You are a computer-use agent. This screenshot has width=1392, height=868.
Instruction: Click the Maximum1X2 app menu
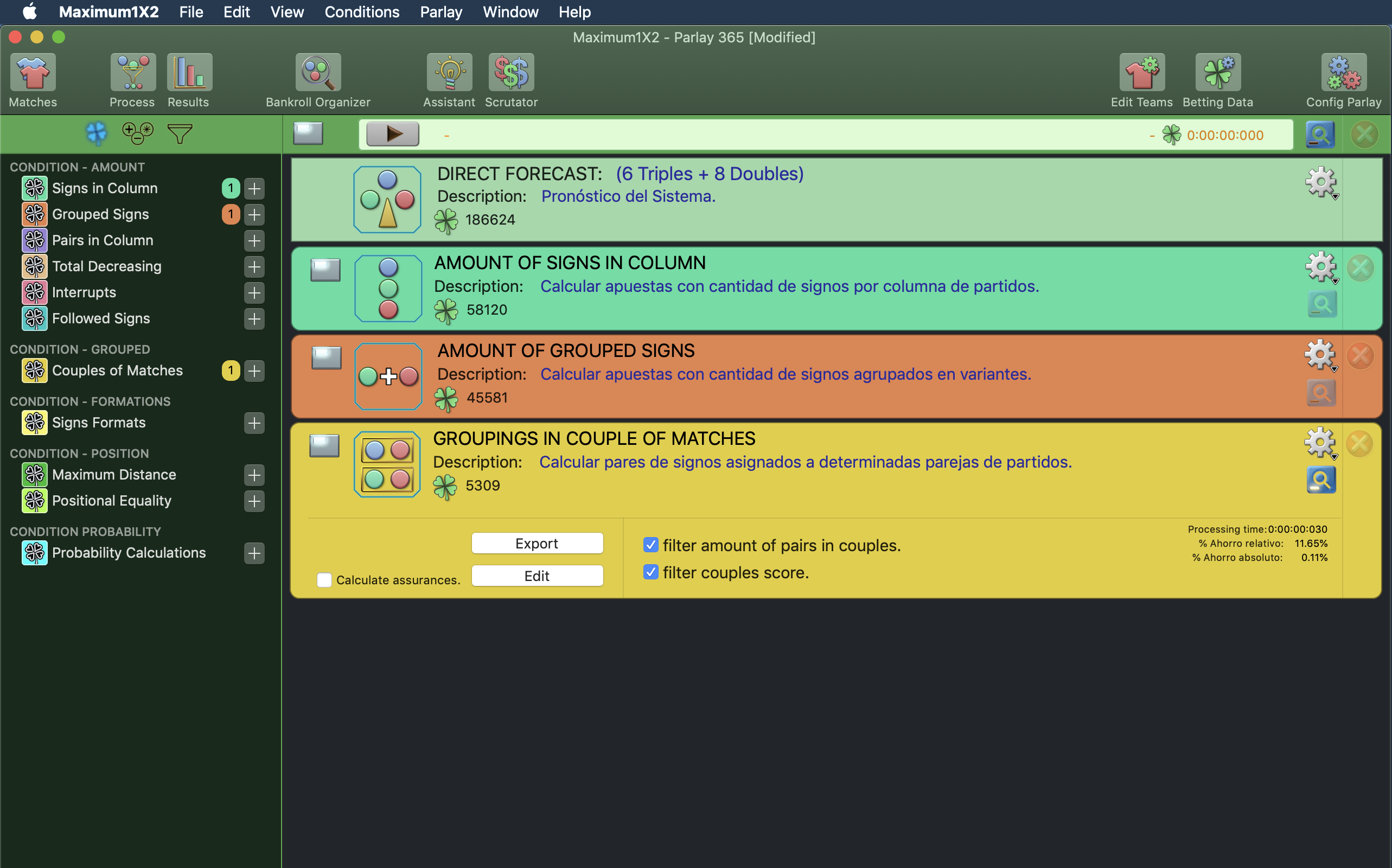point(108,11)
